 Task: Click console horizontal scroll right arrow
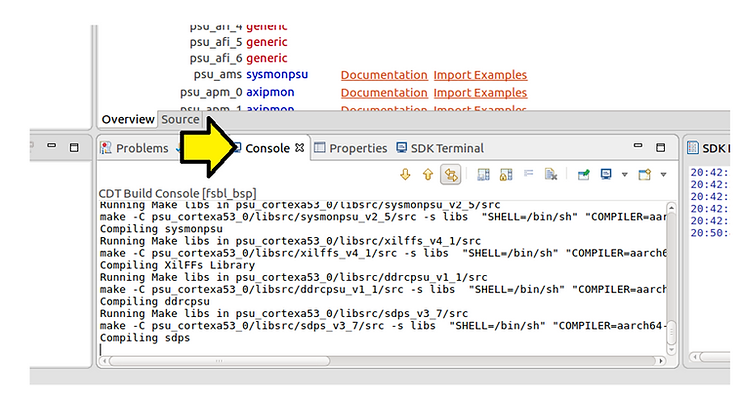[661, 361]
